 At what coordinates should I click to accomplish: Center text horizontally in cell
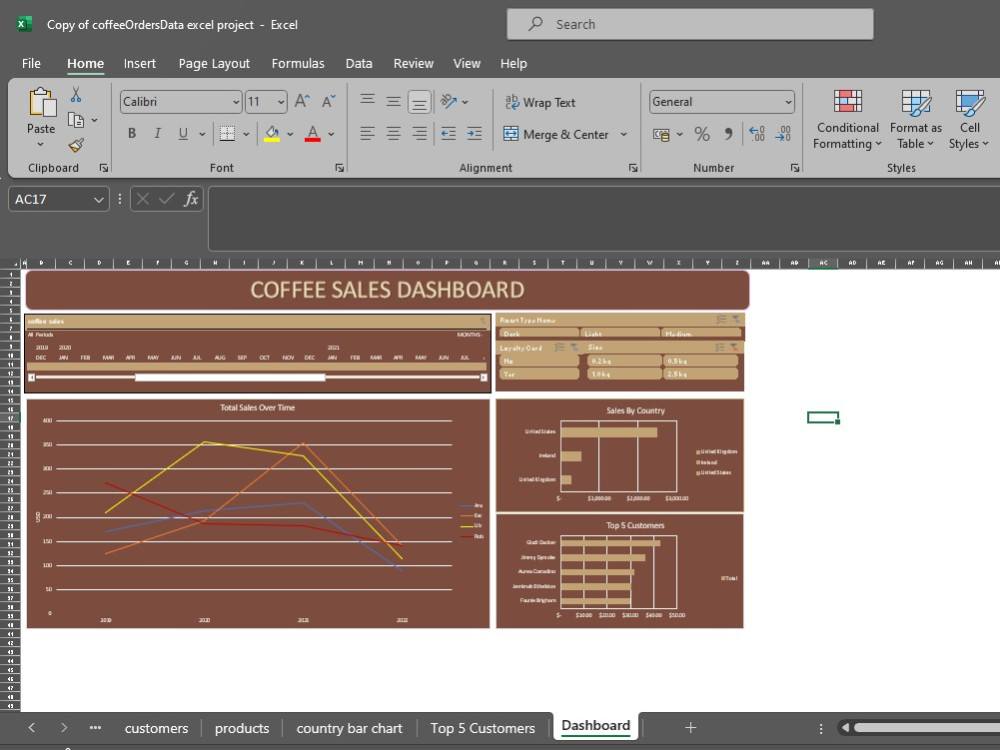coord(393,134)
